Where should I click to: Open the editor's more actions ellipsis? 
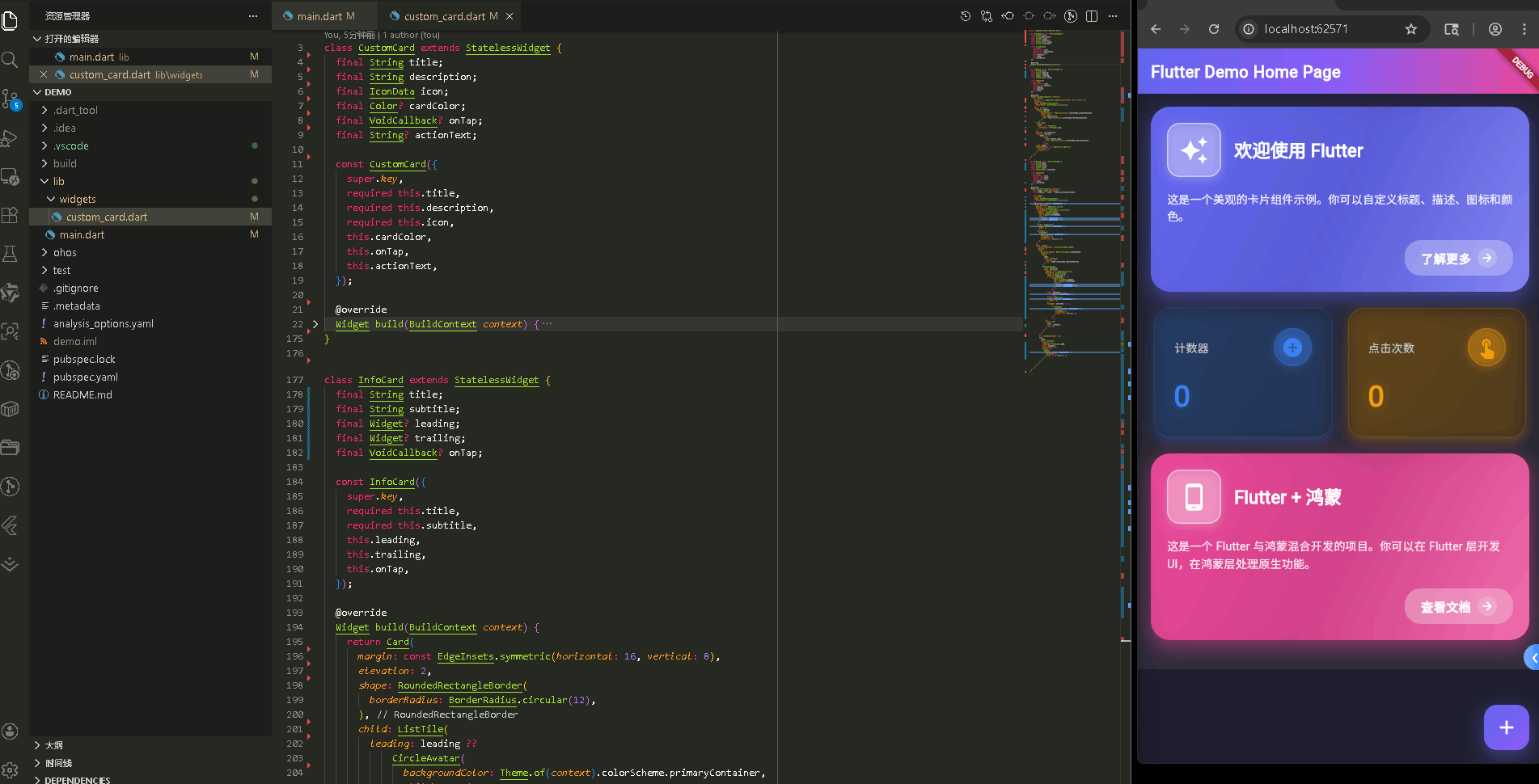[x=1113, y=16]
